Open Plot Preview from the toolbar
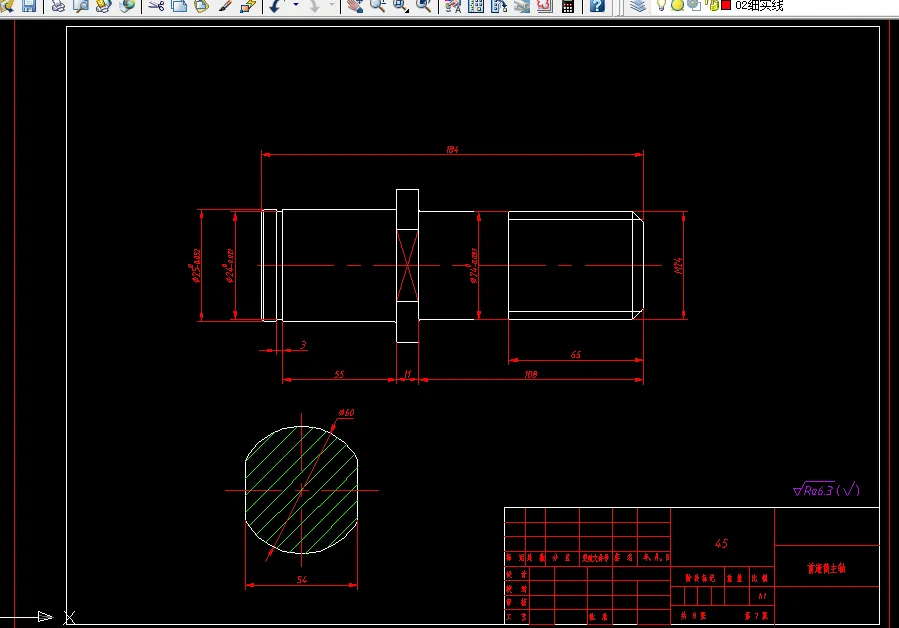This screenshot has width=899, height=628. (81, 6)
